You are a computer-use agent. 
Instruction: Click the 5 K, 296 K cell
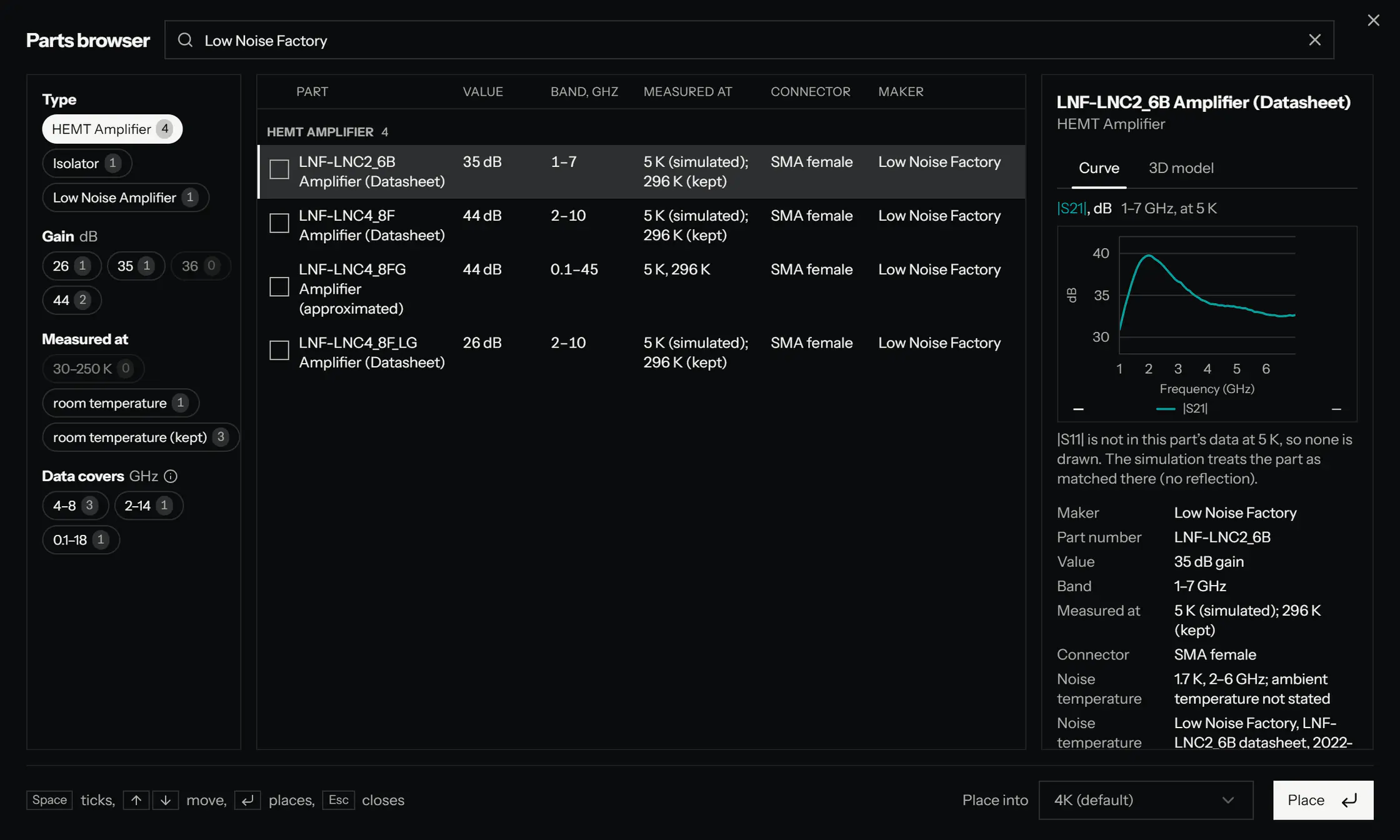[x=677, y=269]
